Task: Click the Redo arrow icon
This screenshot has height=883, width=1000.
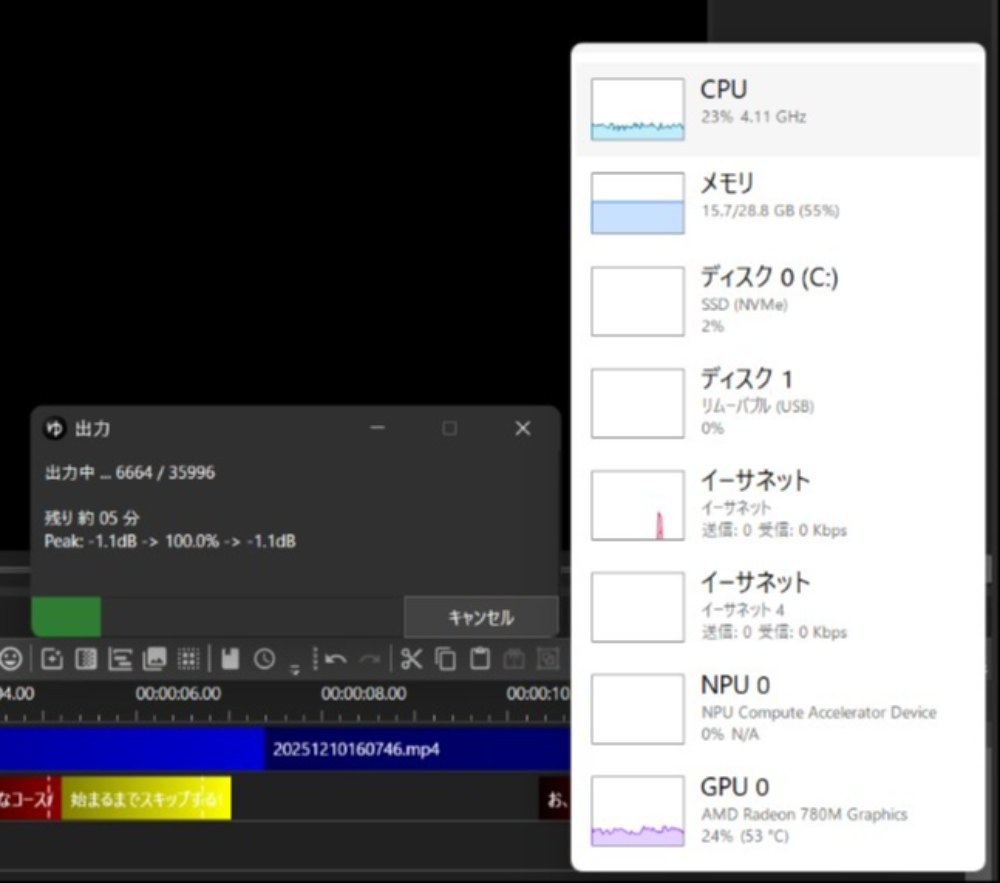Action: 370,659
